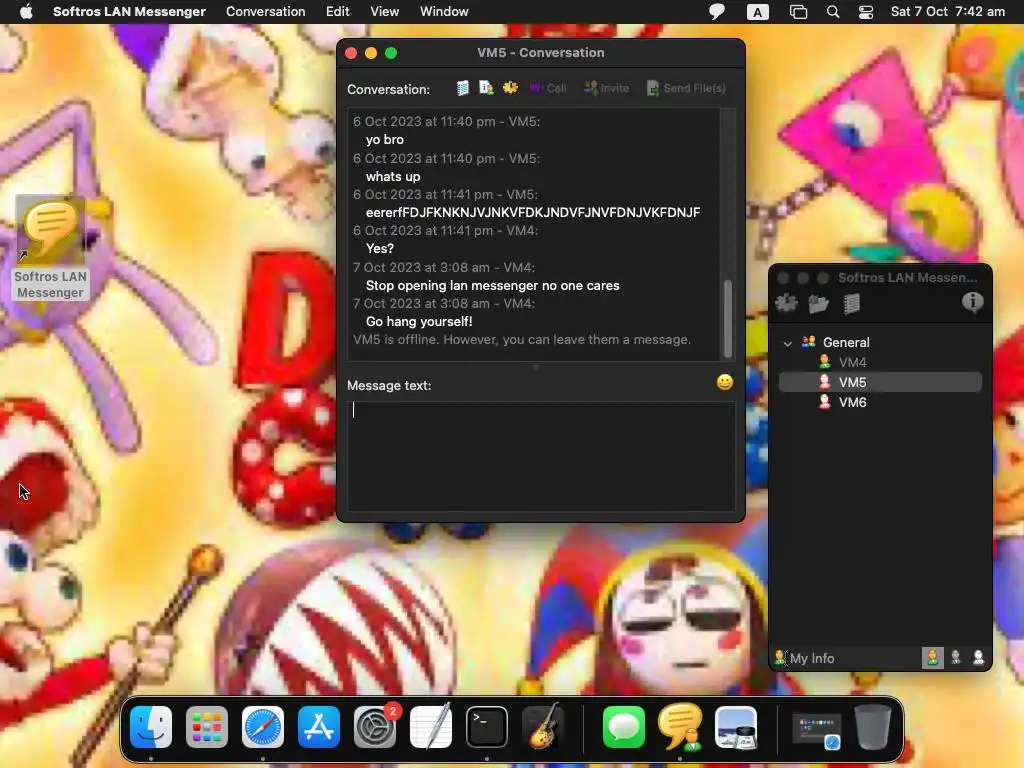Click the messenger speech bubble in menu bar

point(717,12)
